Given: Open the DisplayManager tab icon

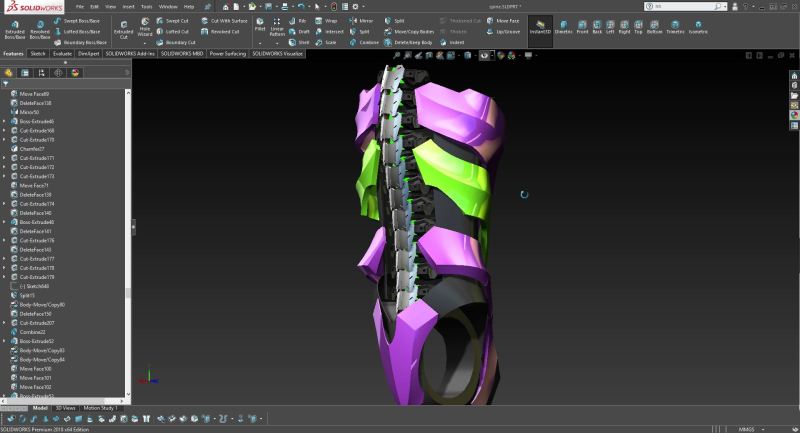Looking at the screenshot, I should (x=75, y=73).
